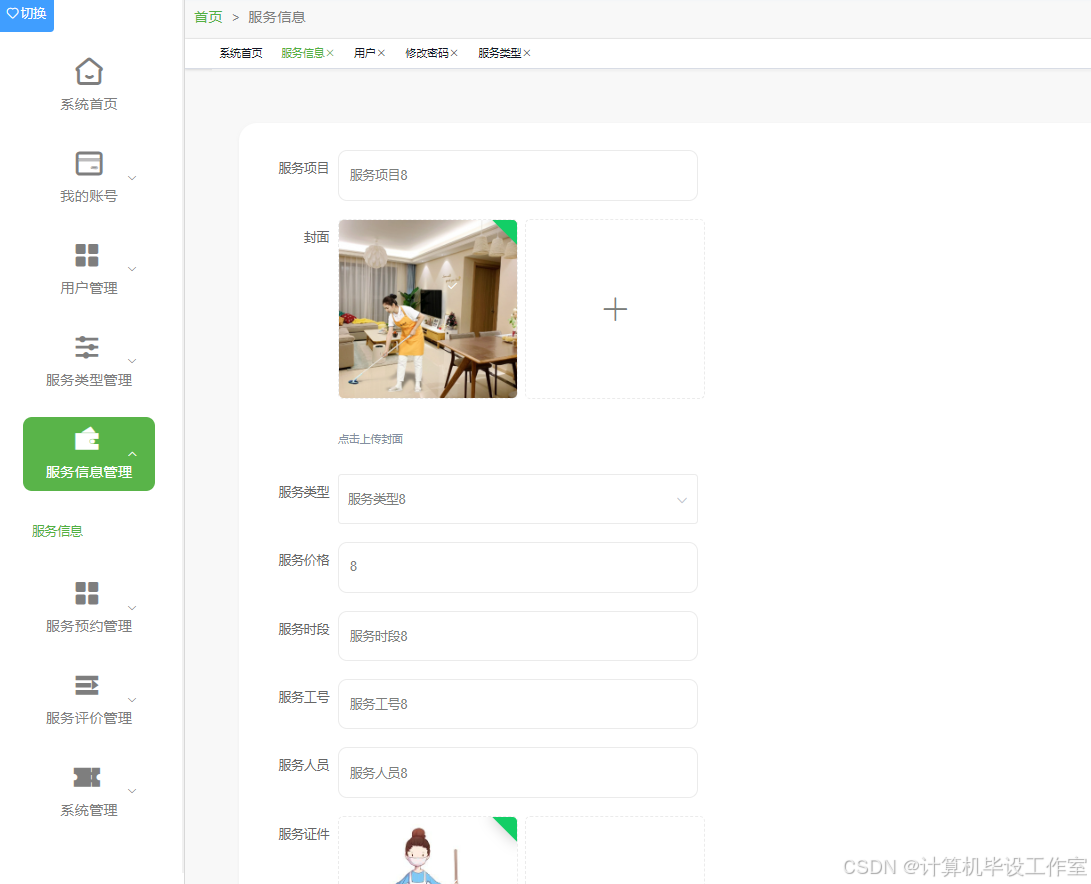The width and height of the screenshot is (1091, 884).
Task: Expand the 我的账号 menu chevron
Action: [x=132, y=178]
